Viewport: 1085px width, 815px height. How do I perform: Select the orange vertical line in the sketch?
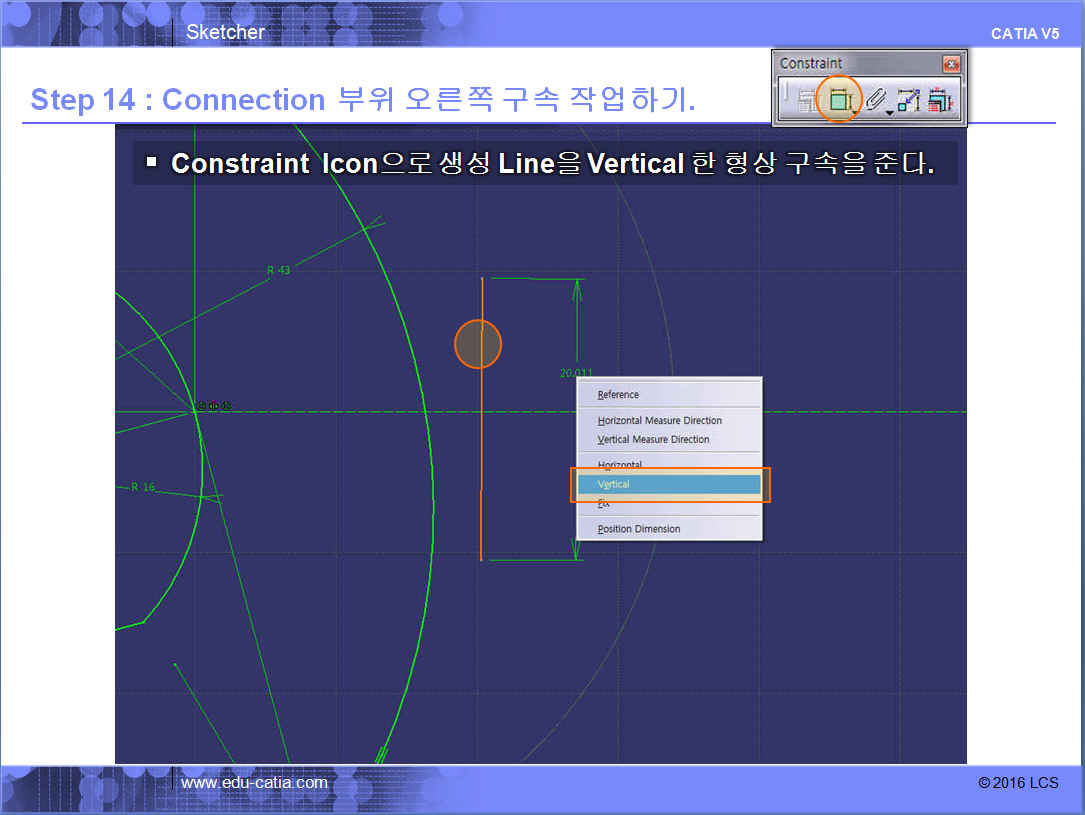tap(482, 450)
